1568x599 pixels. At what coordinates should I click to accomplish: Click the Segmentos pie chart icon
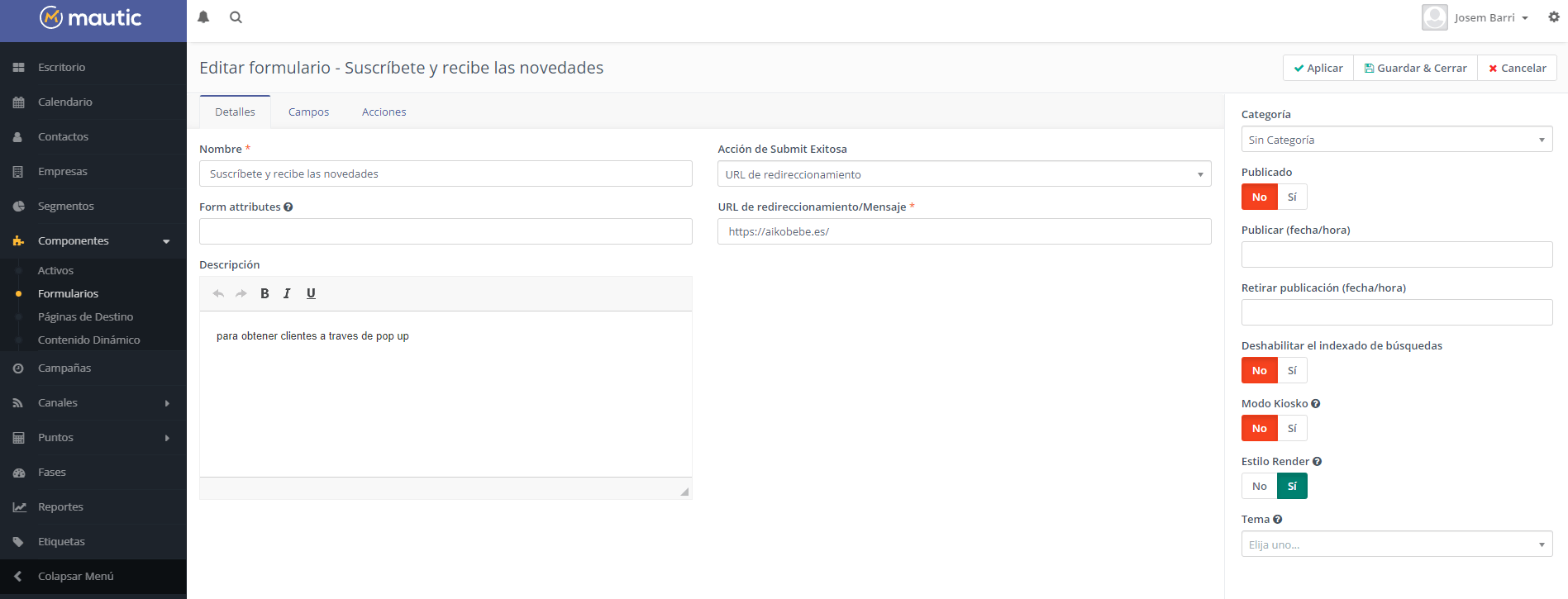18,207
